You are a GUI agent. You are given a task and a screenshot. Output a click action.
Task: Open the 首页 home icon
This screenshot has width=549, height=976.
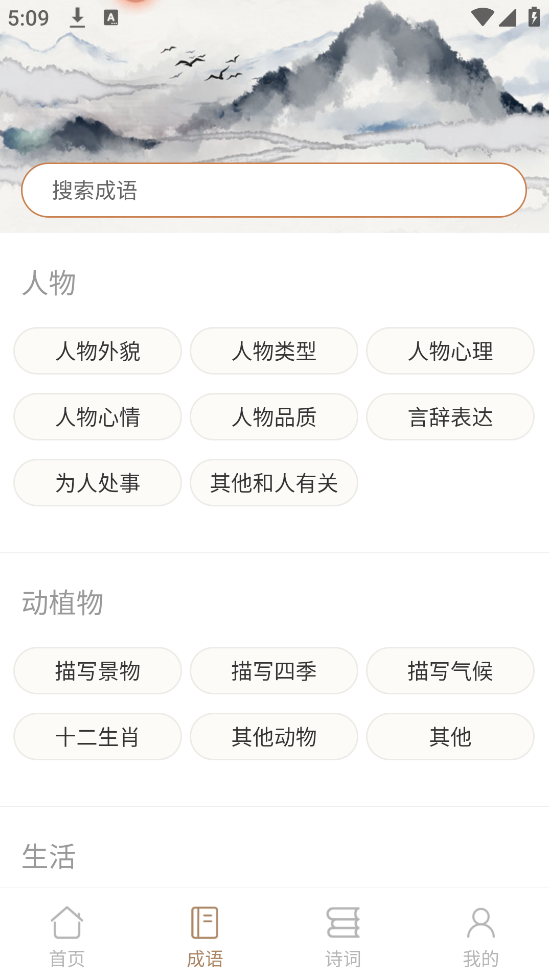click(67, 922)
